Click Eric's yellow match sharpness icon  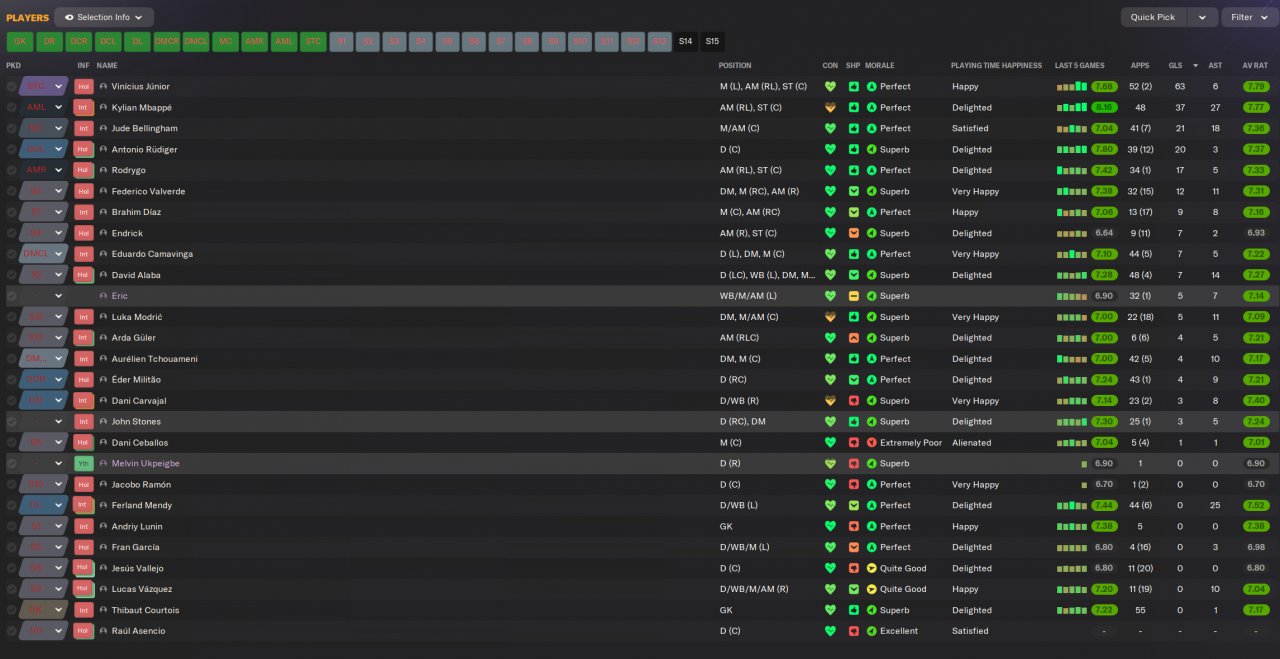tap(853, 296)
